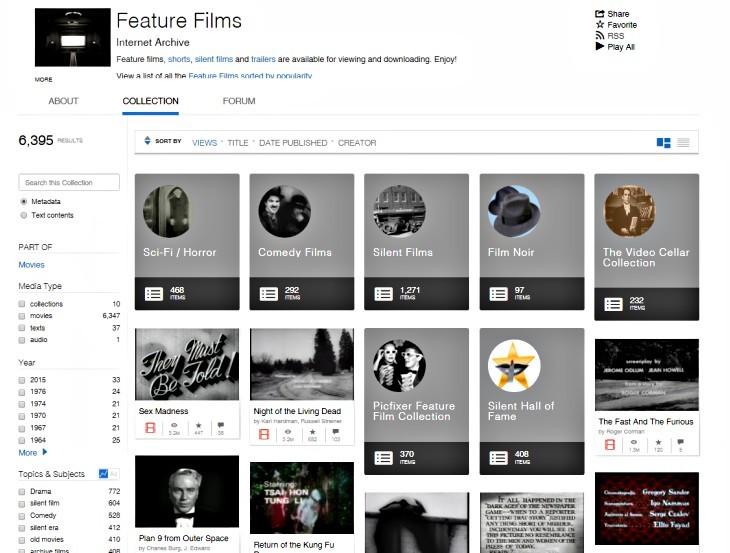Viewport: 730px width, 553px height.
Task: Check the 1974 year filter
Action: click(21, 404)
